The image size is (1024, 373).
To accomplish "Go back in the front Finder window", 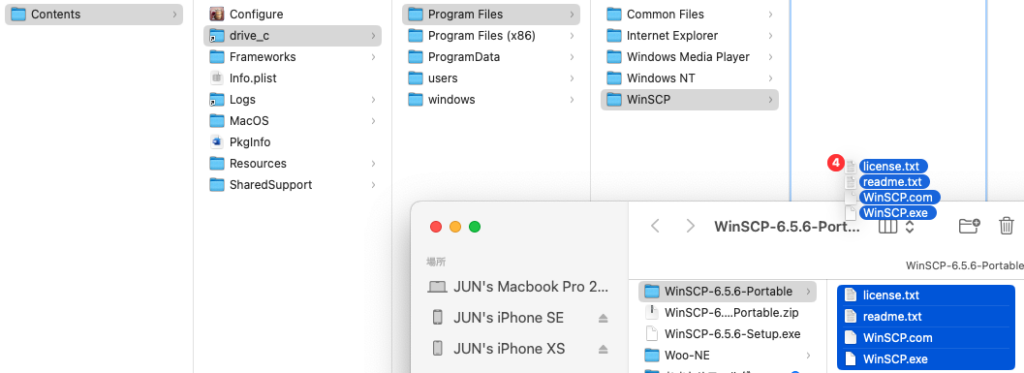I will (656, 226).
